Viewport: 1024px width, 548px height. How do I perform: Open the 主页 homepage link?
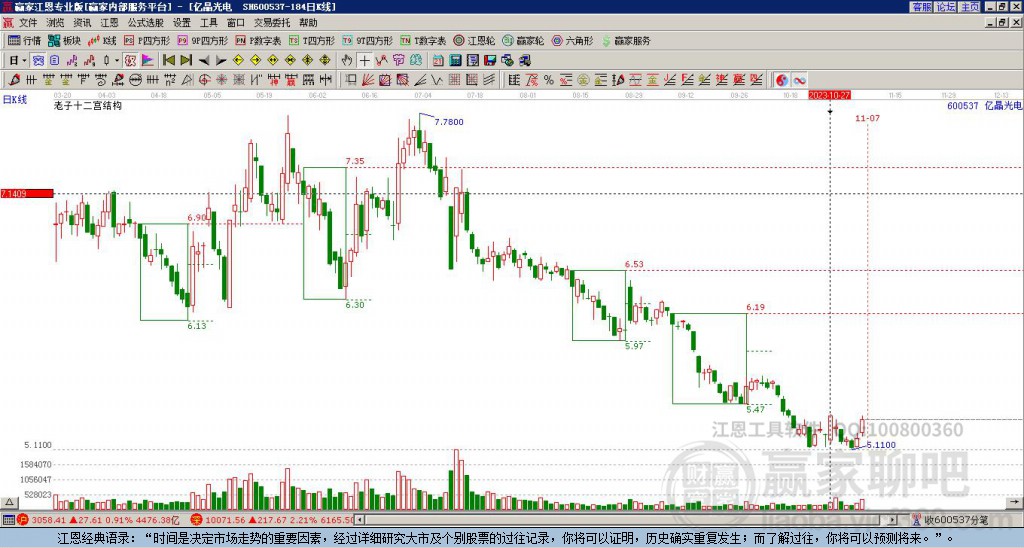pos(970,7)
